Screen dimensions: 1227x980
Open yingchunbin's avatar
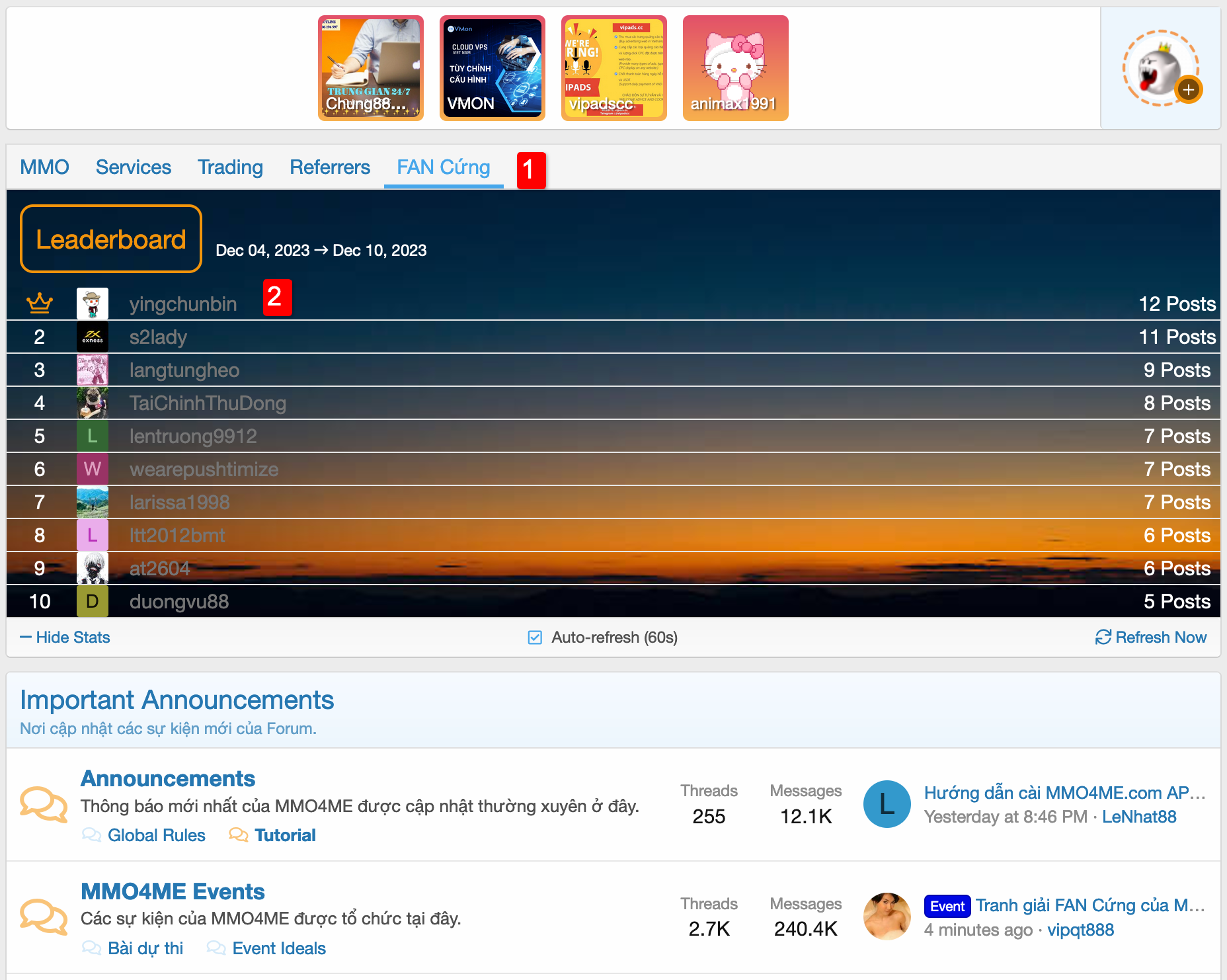[93, 304]
